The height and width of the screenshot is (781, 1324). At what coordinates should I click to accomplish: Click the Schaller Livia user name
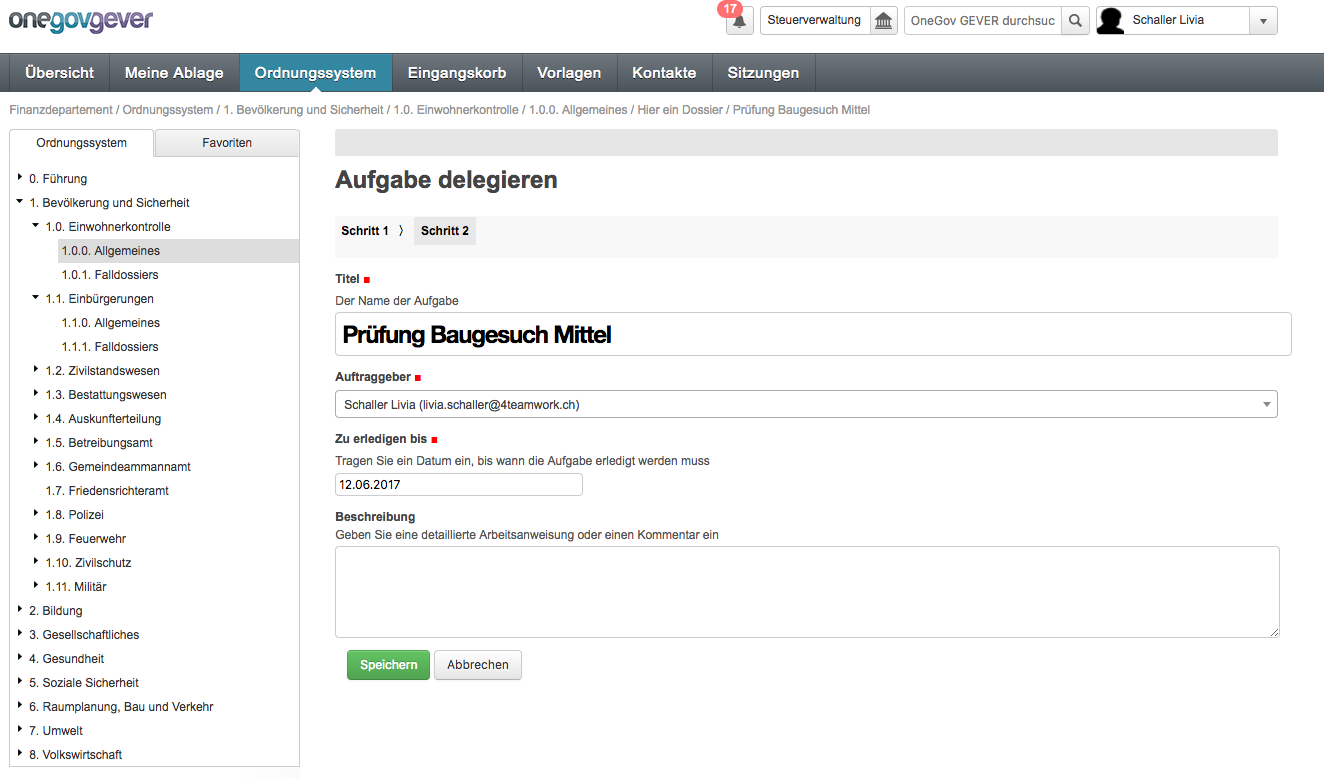click(1168, 20)
